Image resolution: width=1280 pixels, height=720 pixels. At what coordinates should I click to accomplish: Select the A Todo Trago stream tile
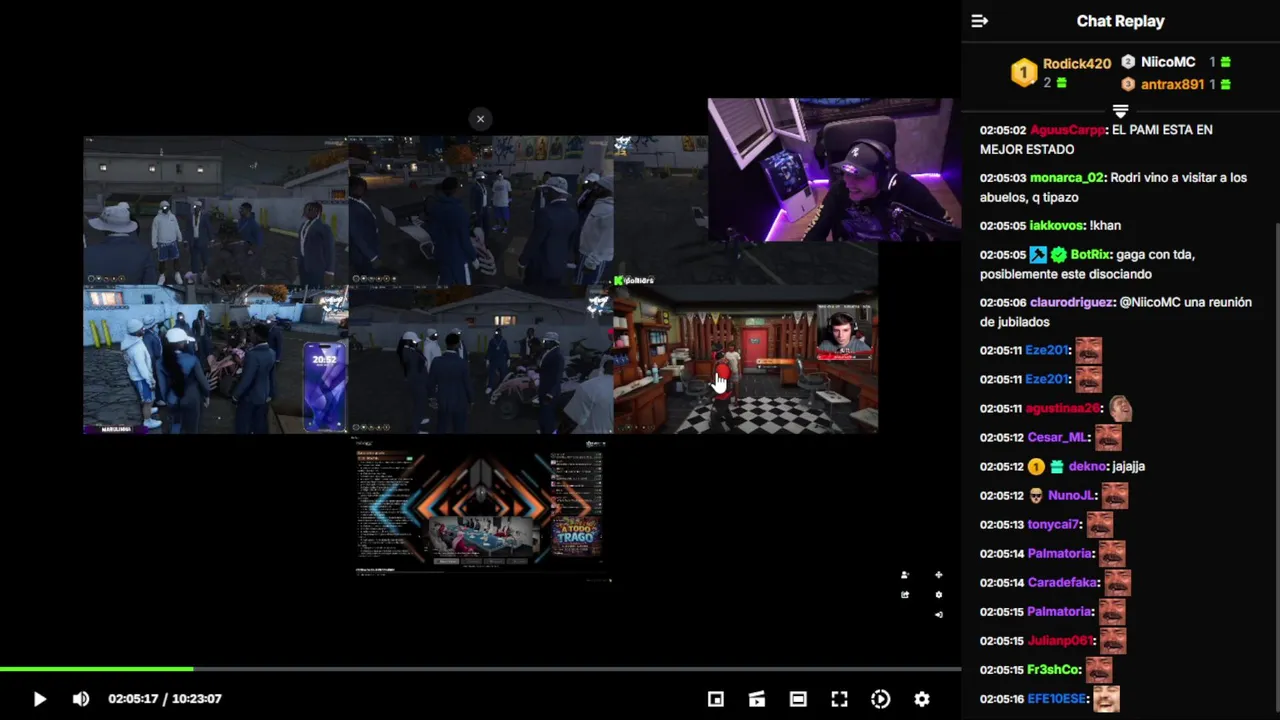click(x=481, y=512)
